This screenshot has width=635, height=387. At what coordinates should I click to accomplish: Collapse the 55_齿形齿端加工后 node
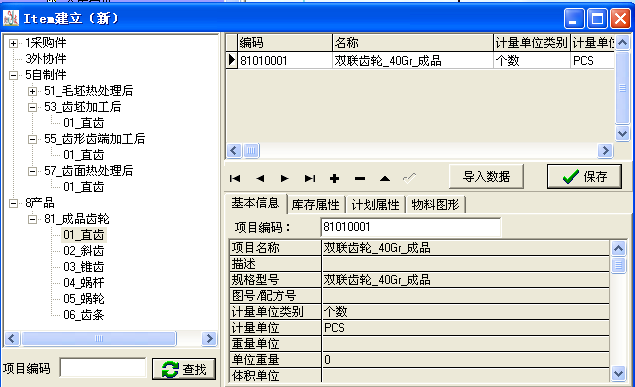click(32, 139)
